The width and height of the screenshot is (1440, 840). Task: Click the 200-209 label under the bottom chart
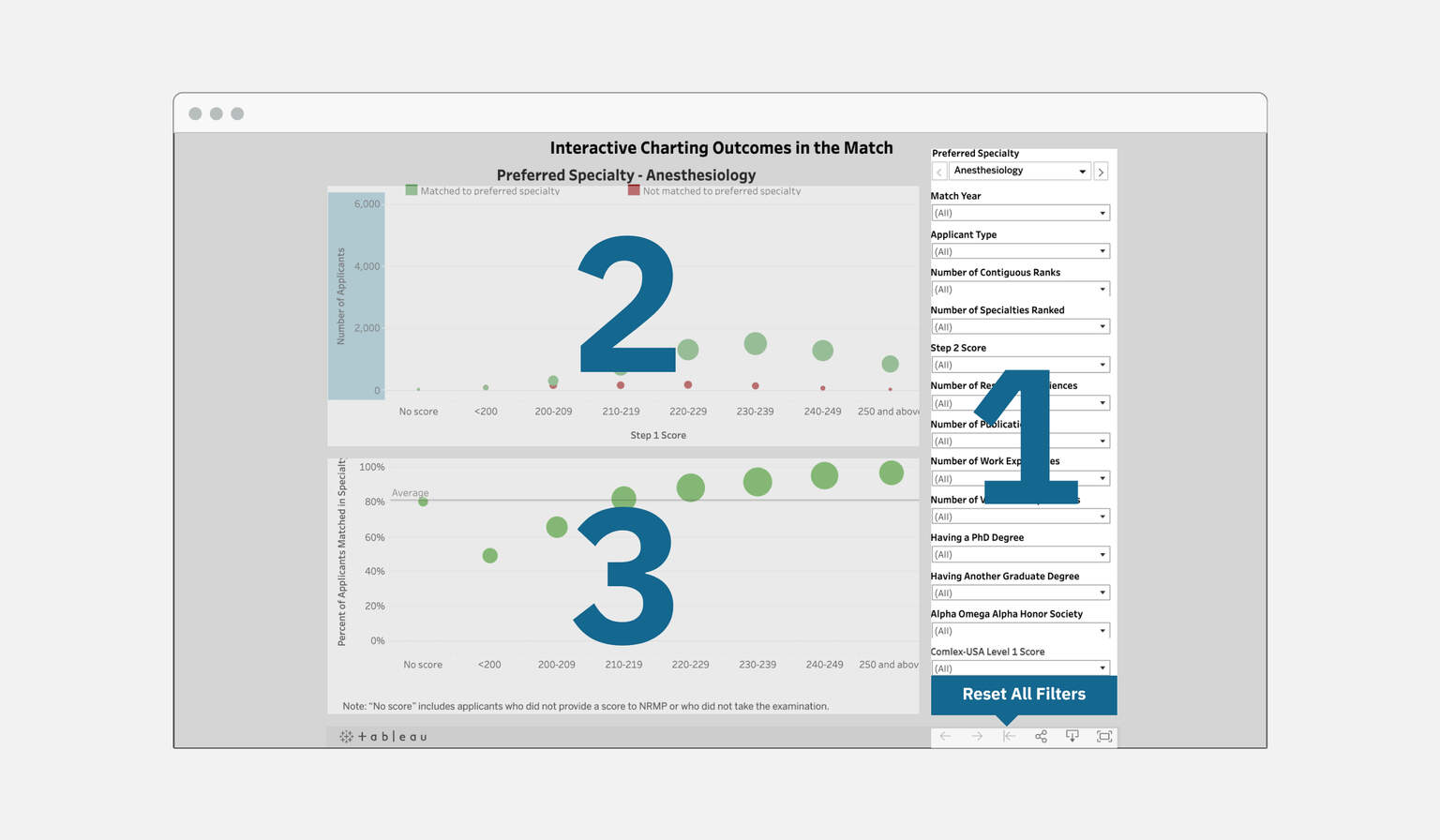pos(557,665)
